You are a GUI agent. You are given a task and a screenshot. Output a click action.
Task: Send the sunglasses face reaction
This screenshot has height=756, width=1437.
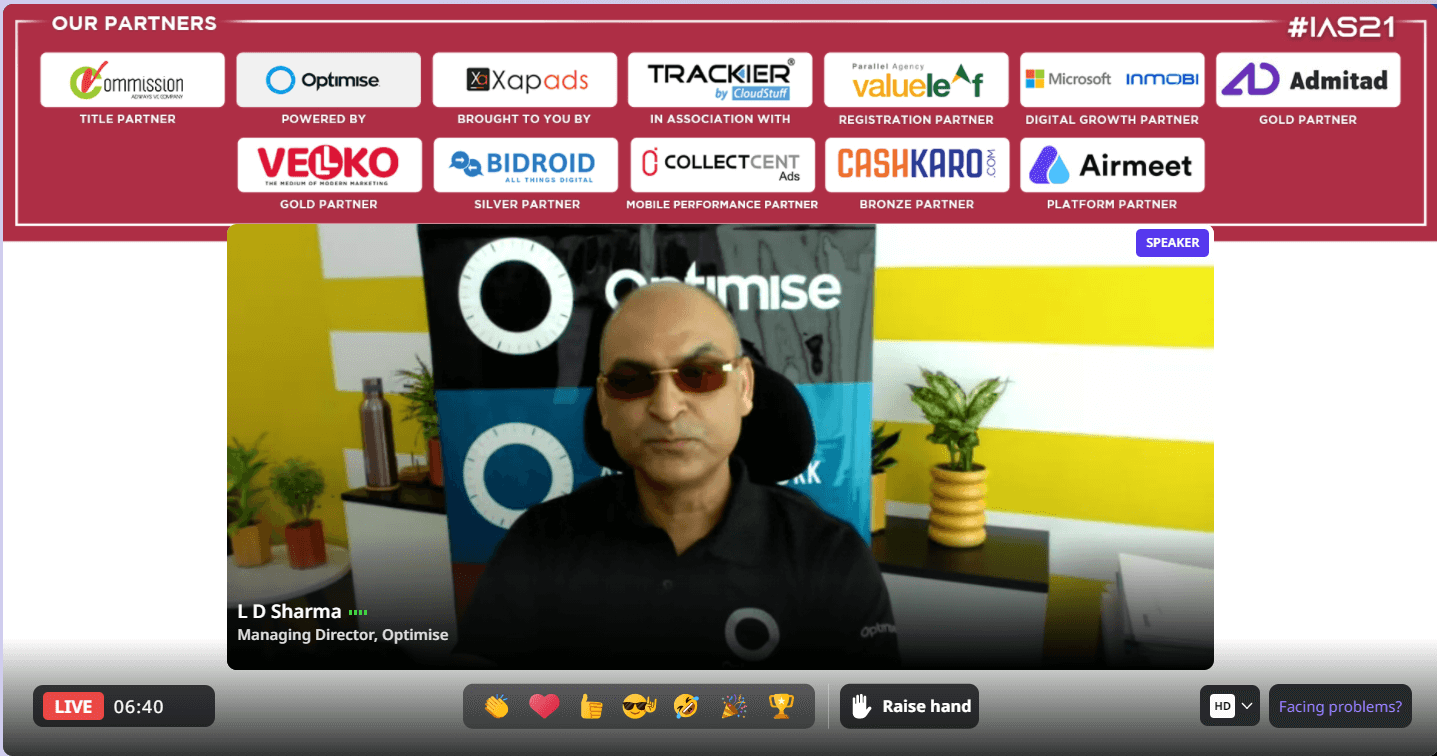click(639, 707)
